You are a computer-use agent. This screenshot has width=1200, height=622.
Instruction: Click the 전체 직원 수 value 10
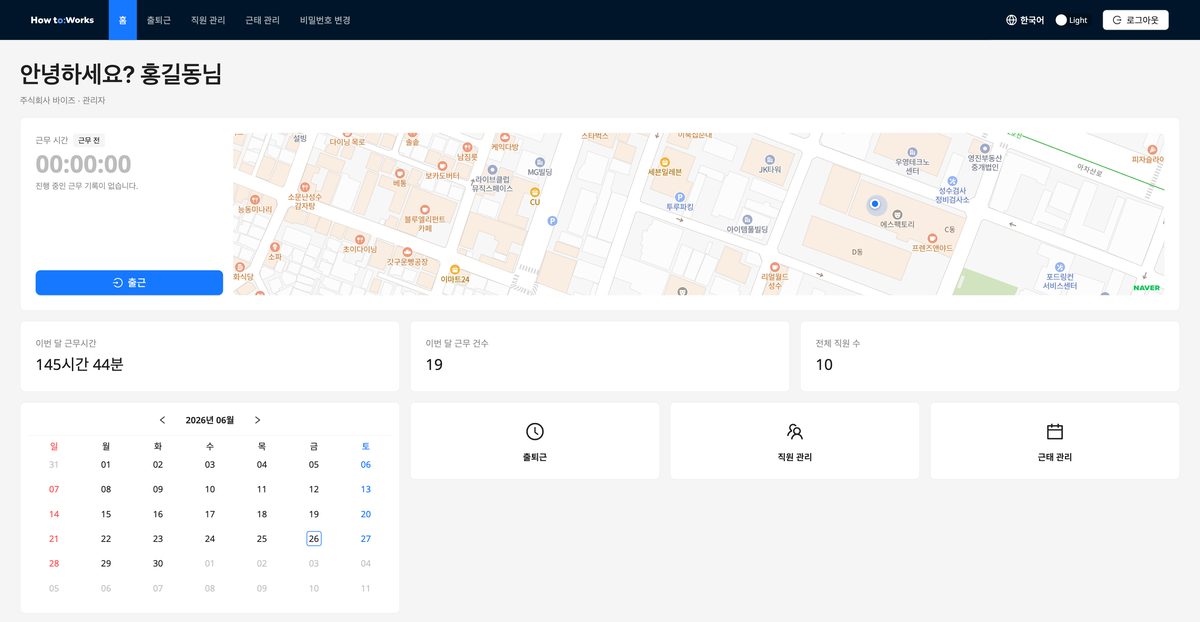[824, 365]
